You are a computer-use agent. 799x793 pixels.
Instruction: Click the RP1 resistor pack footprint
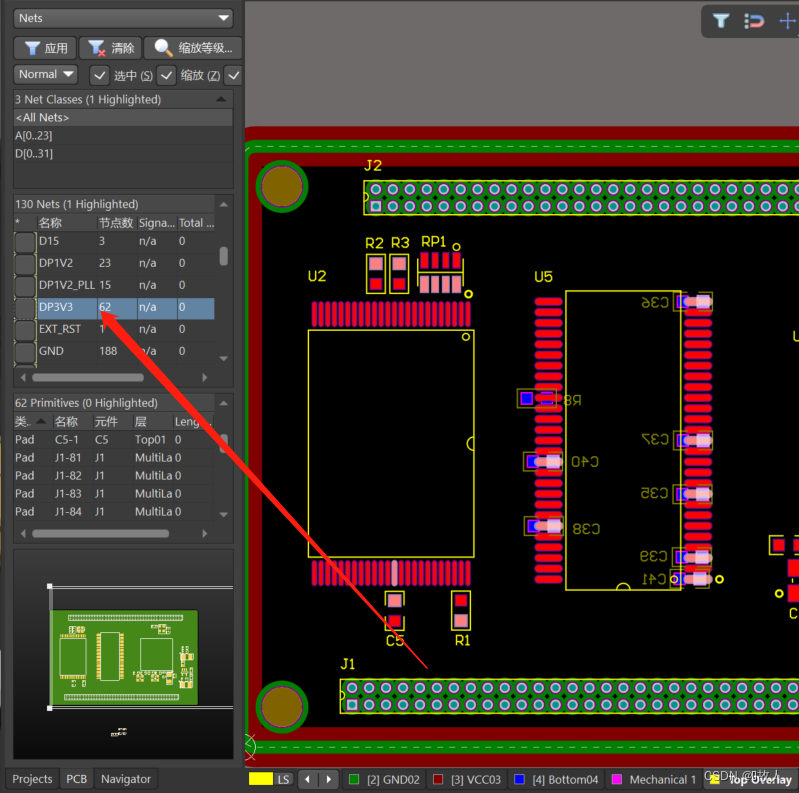(x=441, y=273)
